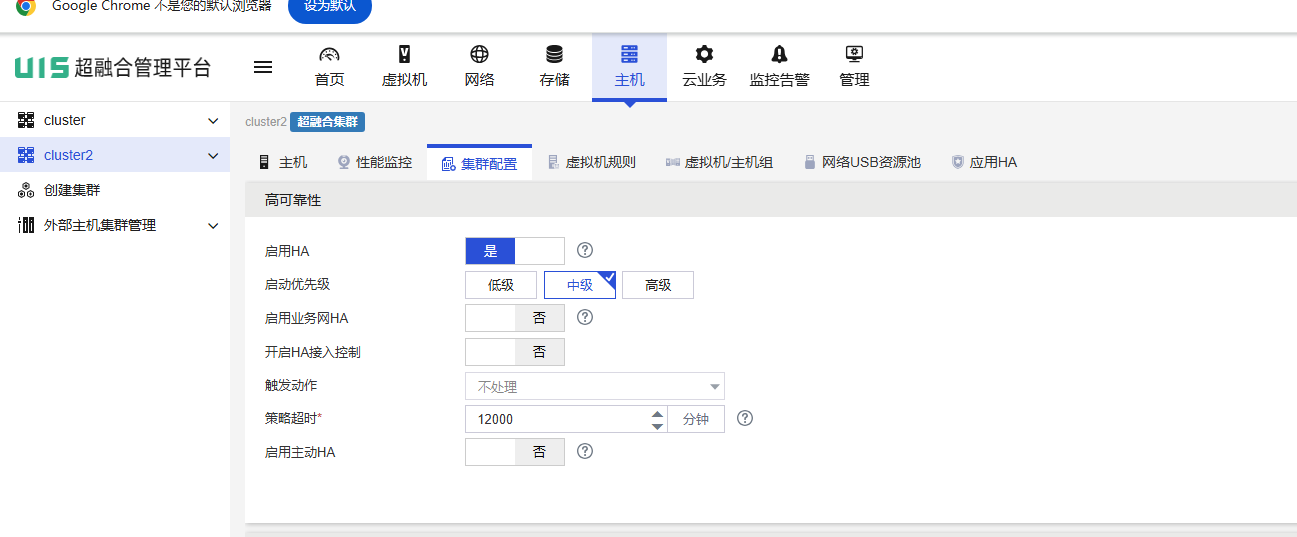Click the 设为默认 button
Viewport: 1297px width, 537px height.
(329, 7)
